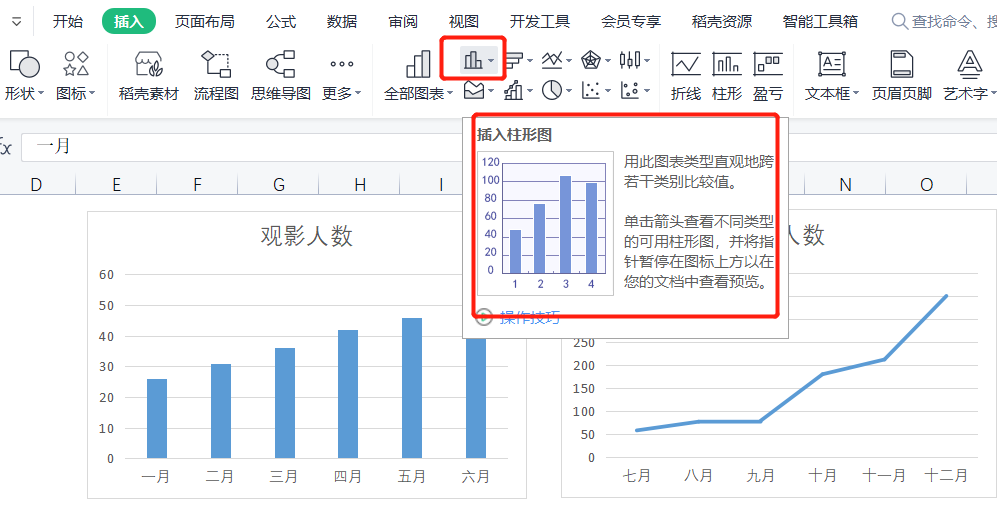Click the 观影人数 bar chart title
This screenshot has width=997, height=510.
tap(306, 236)
